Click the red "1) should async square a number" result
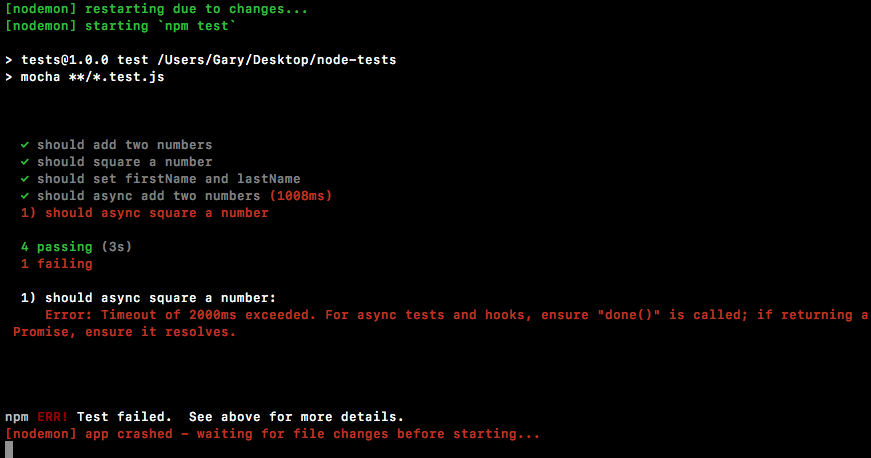The width and height of the screenshot is (871, 458). point(145,213)
